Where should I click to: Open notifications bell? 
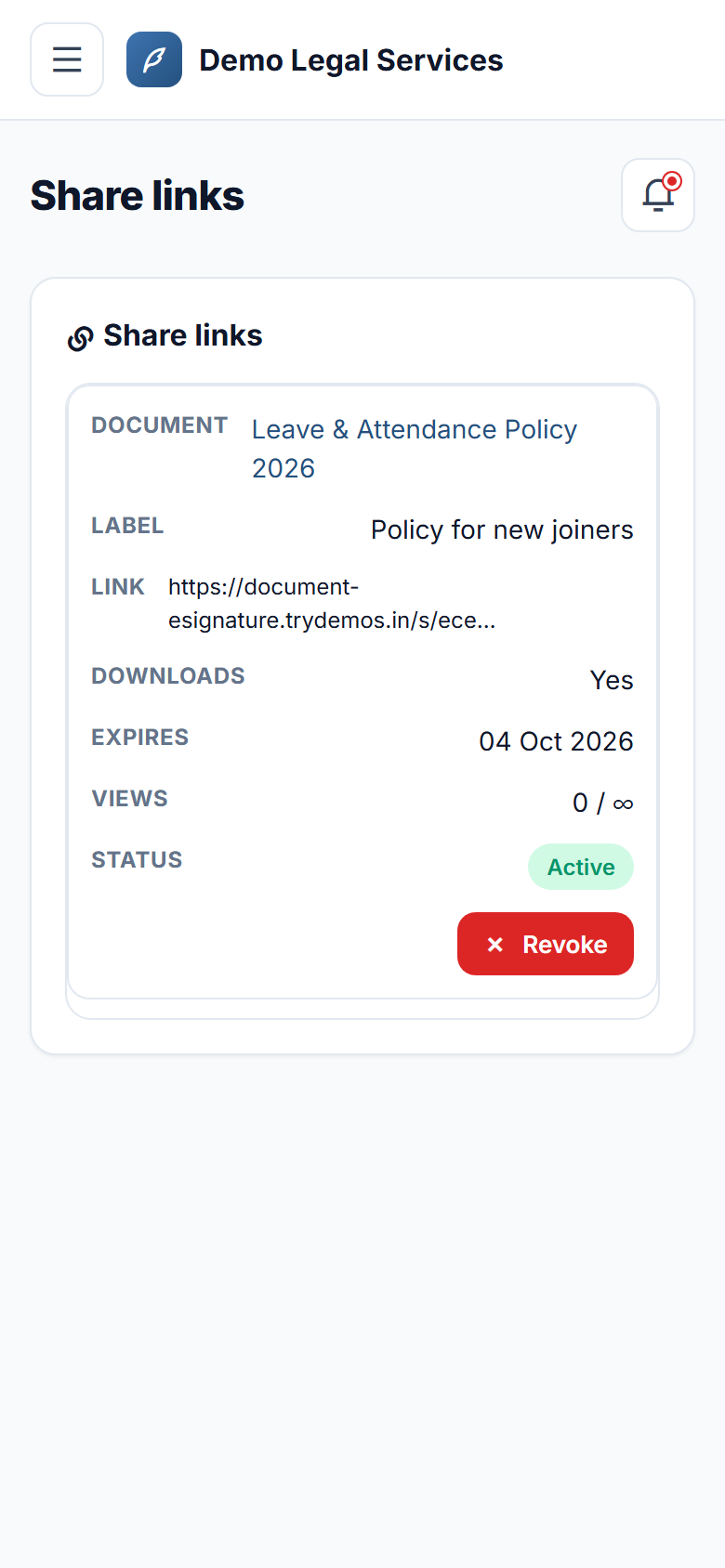658,195
